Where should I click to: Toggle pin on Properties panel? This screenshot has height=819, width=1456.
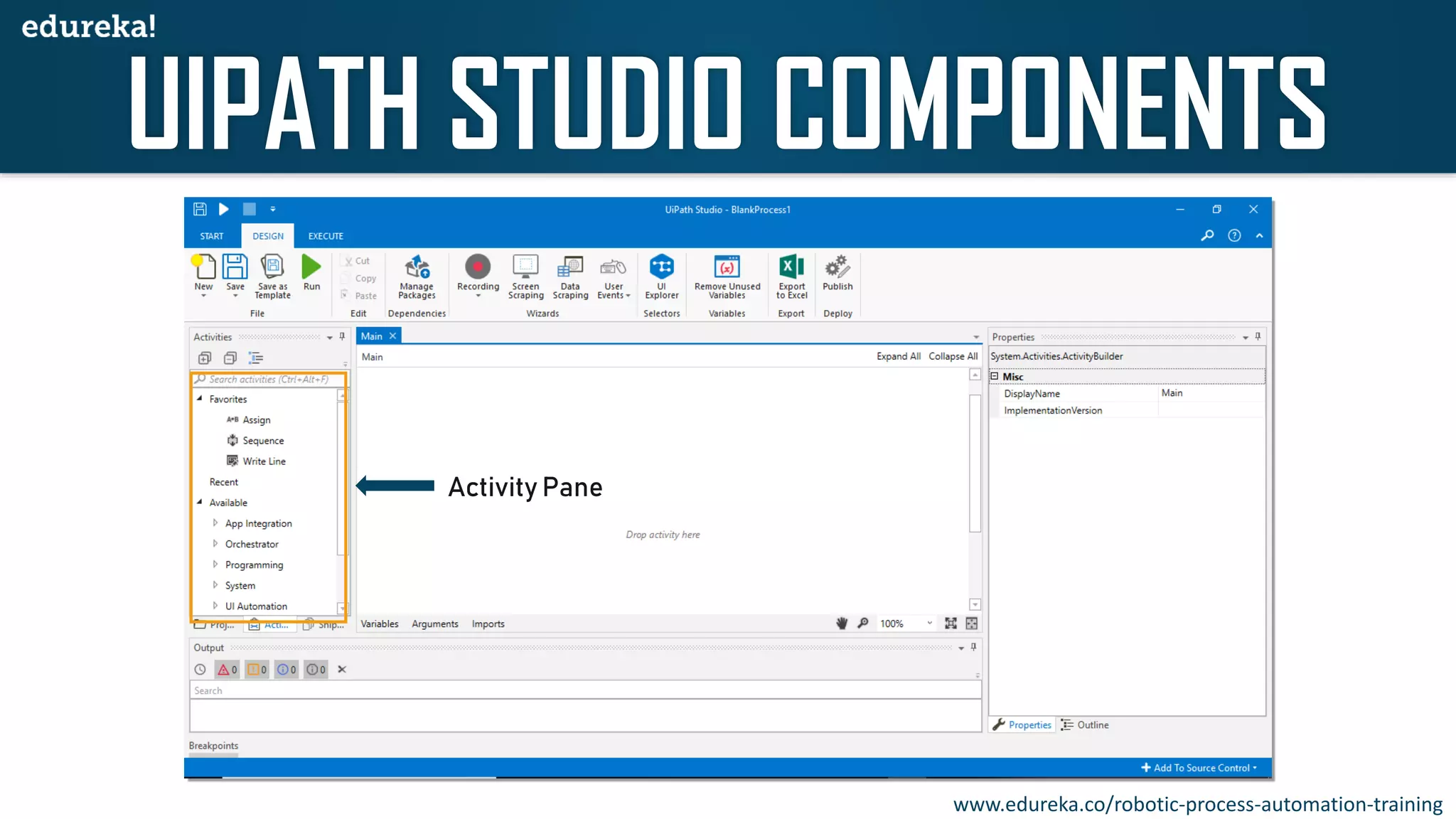point(1258,337)
